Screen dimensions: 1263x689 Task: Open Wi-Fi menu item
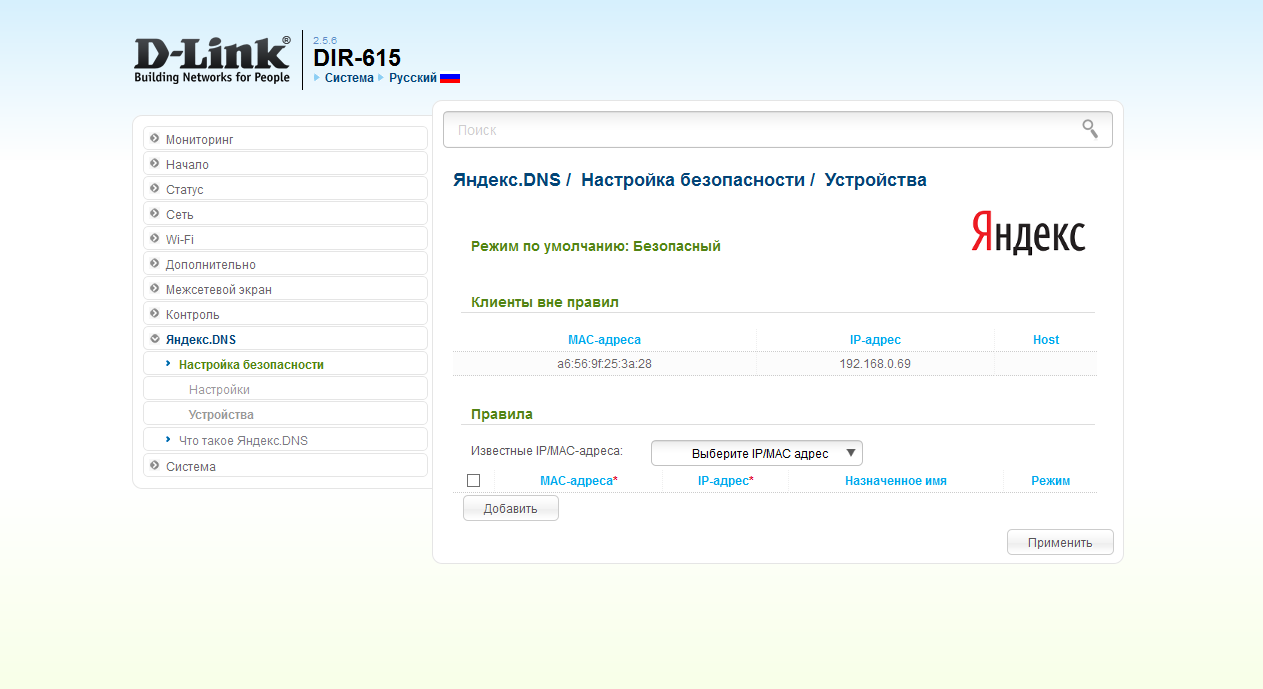[x=286, y=239]
